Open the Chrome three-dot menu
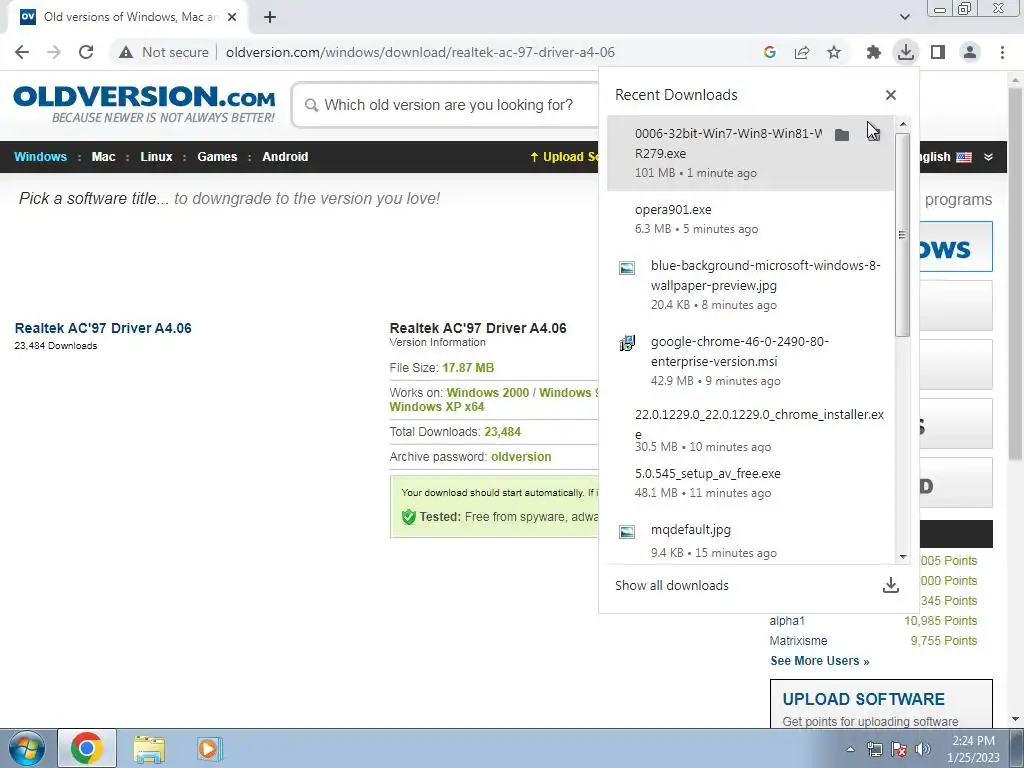 [x=1002, y=52]
